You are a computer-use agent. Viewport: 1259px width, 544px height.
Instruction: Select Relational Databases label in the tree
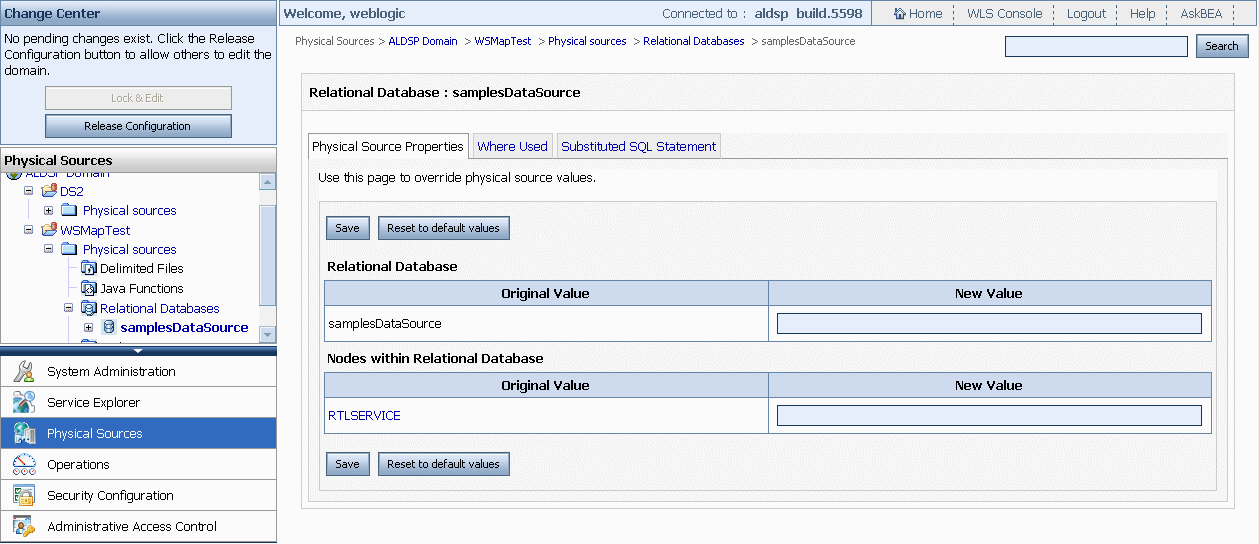point(160,308)
